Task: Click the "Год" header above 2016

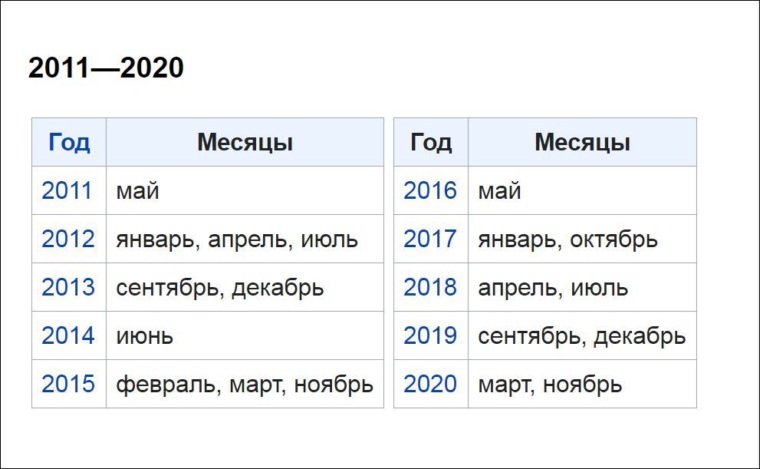Action: [x=431, y=143]
